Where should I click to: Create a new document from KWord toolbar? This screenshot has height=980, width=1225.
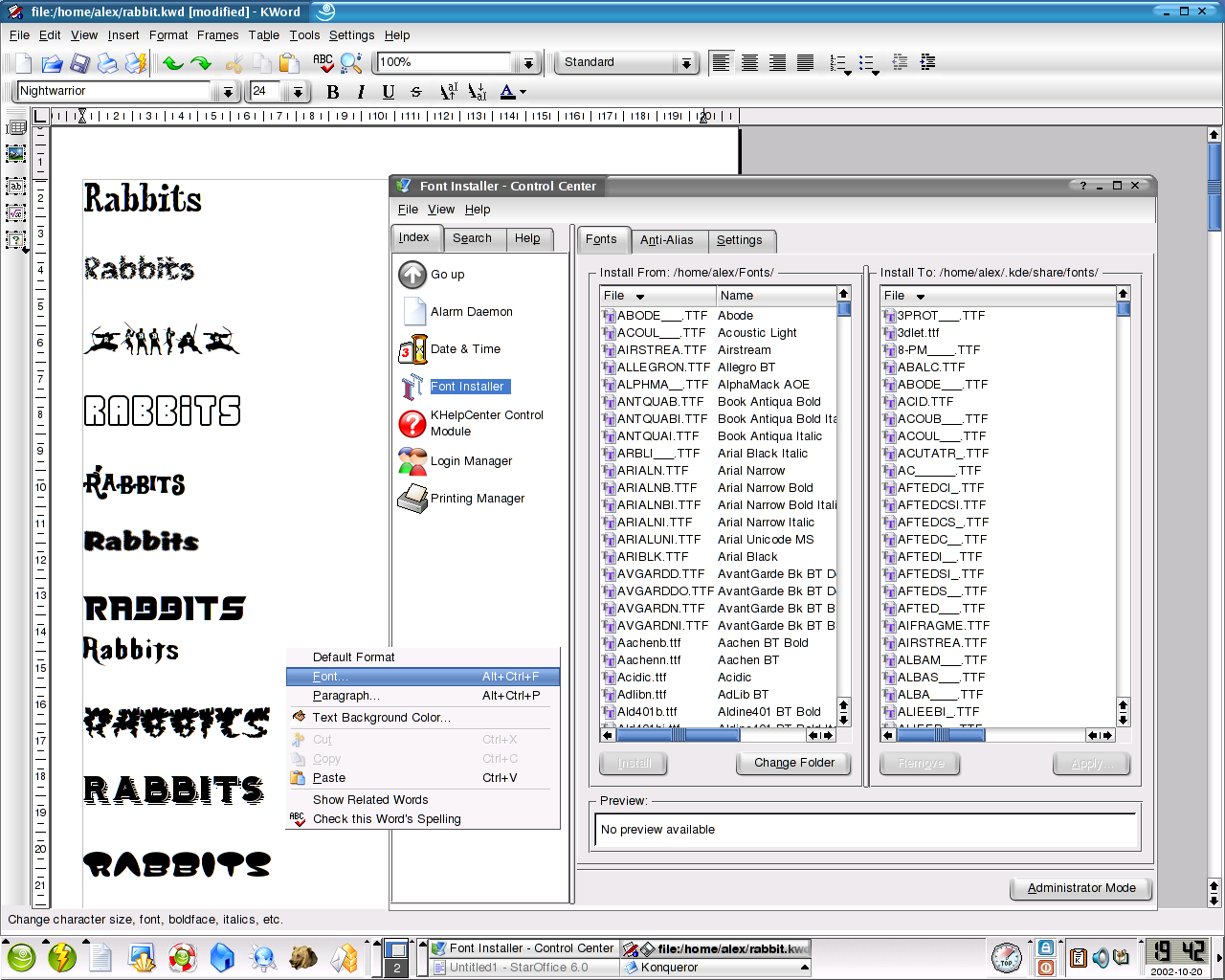click(x=24, y=63)
